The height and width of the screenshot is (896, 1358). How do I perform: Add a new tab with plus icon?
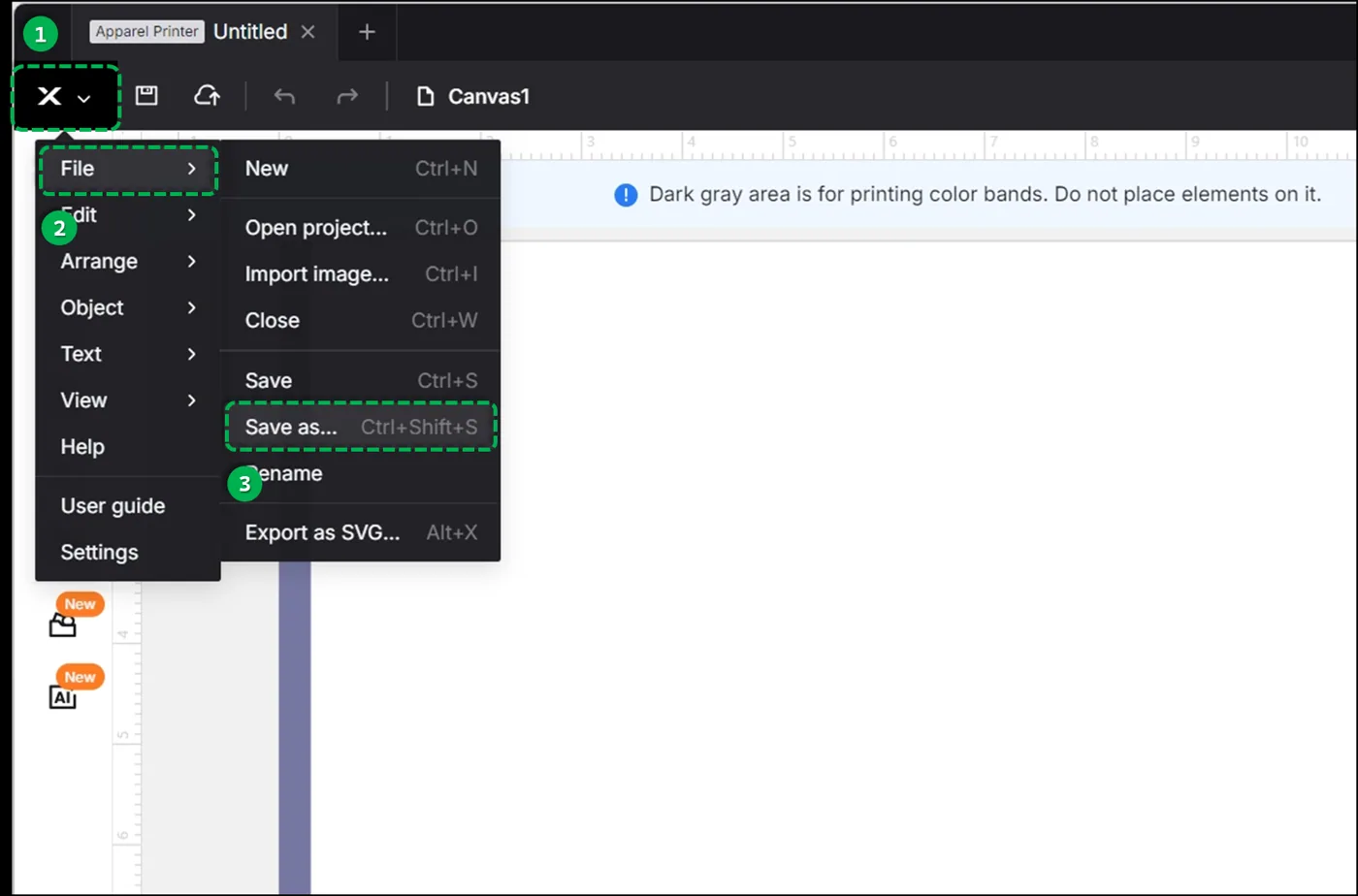click(367, 32)
